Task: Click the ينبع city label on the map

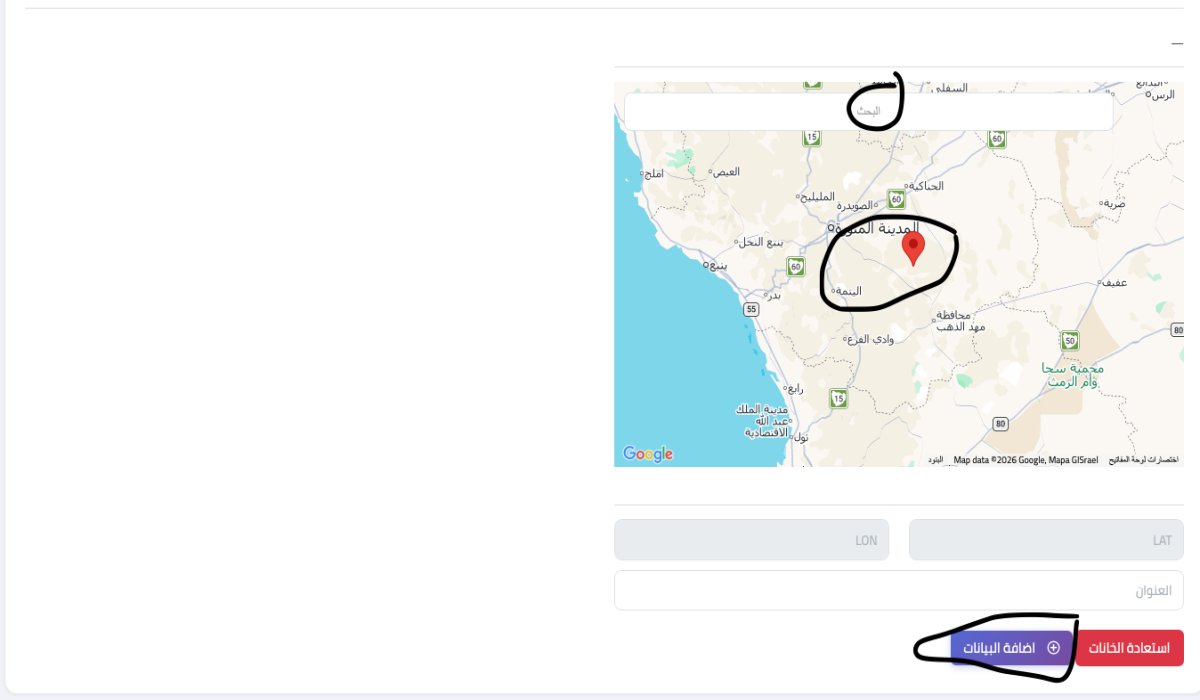Action: [717, 265]
